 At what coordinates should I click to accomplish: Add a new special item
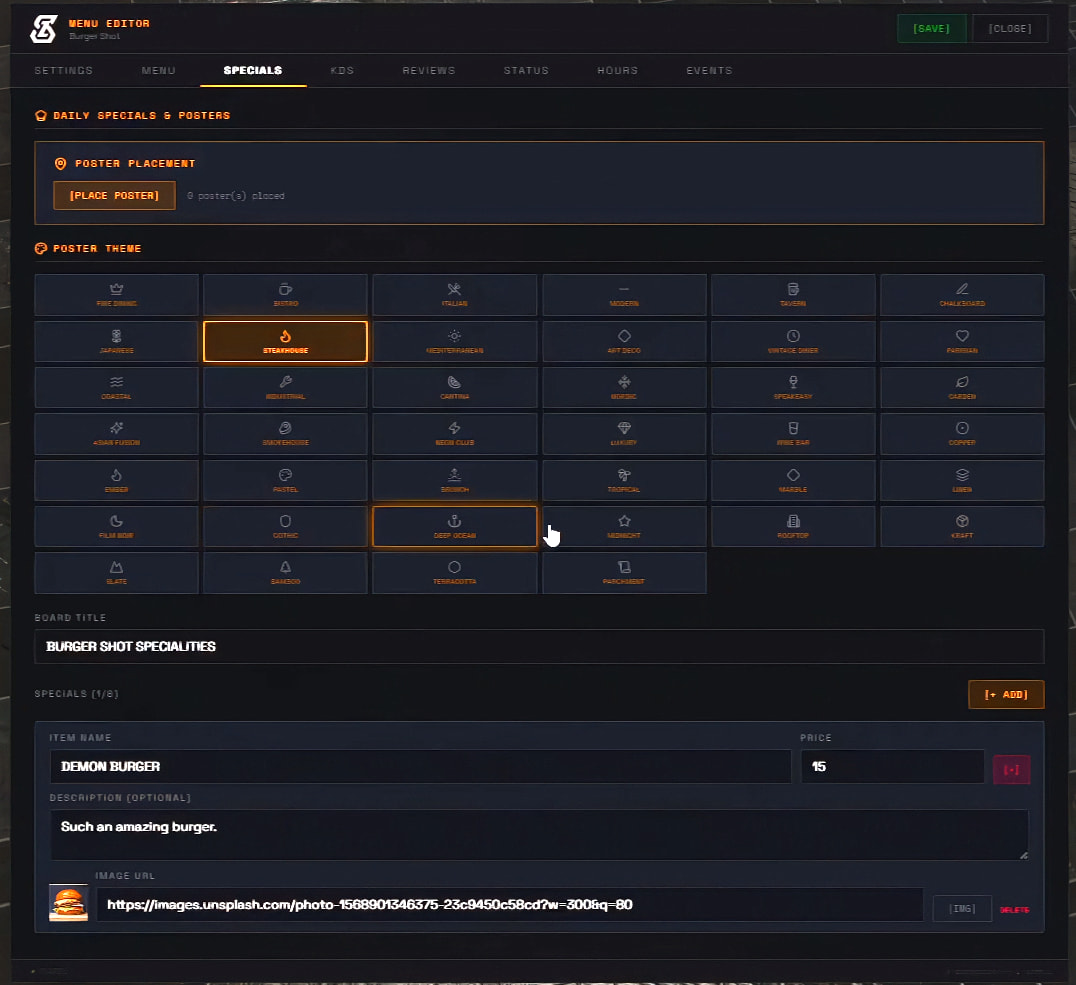(x=1006, y=695)
